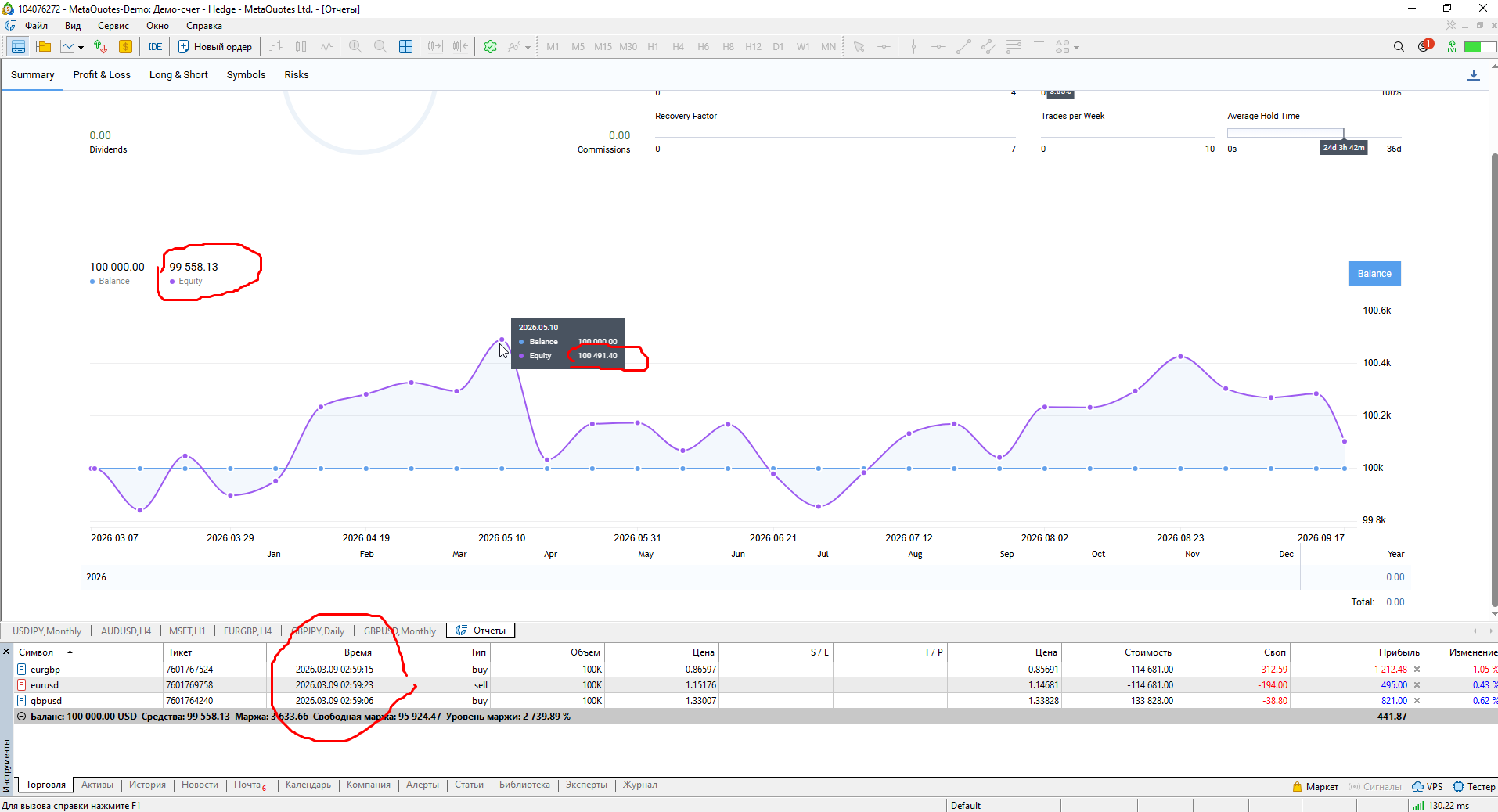The width and height of the screenshot is (1498, 812).
Task: Collapse the Баланс summary row expander
Action: [22, 717]
